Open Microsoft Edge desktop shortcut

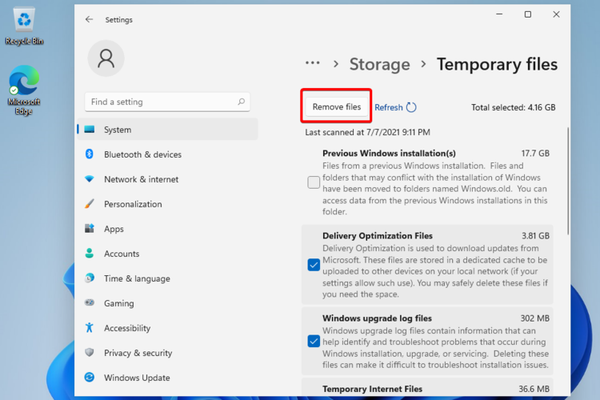click(x=24, y=91)
